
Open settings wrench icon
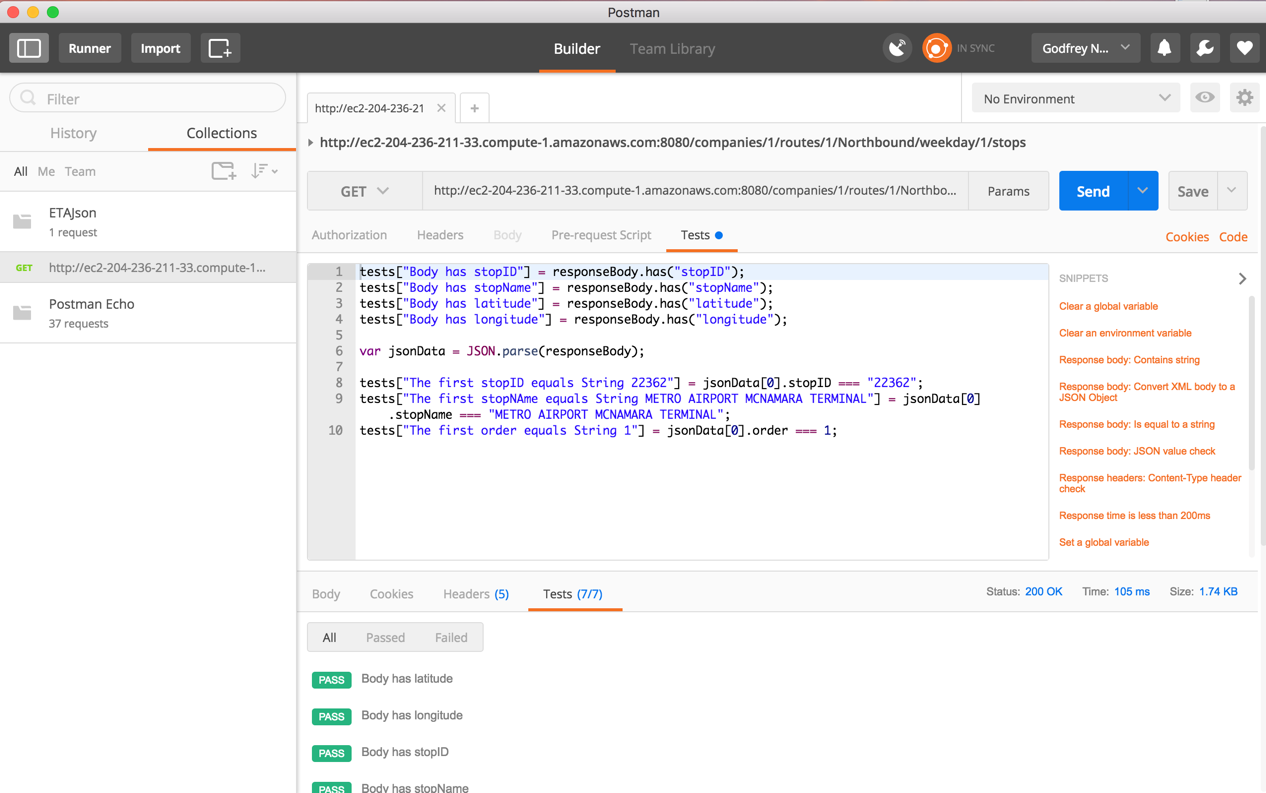[1204, 48]
